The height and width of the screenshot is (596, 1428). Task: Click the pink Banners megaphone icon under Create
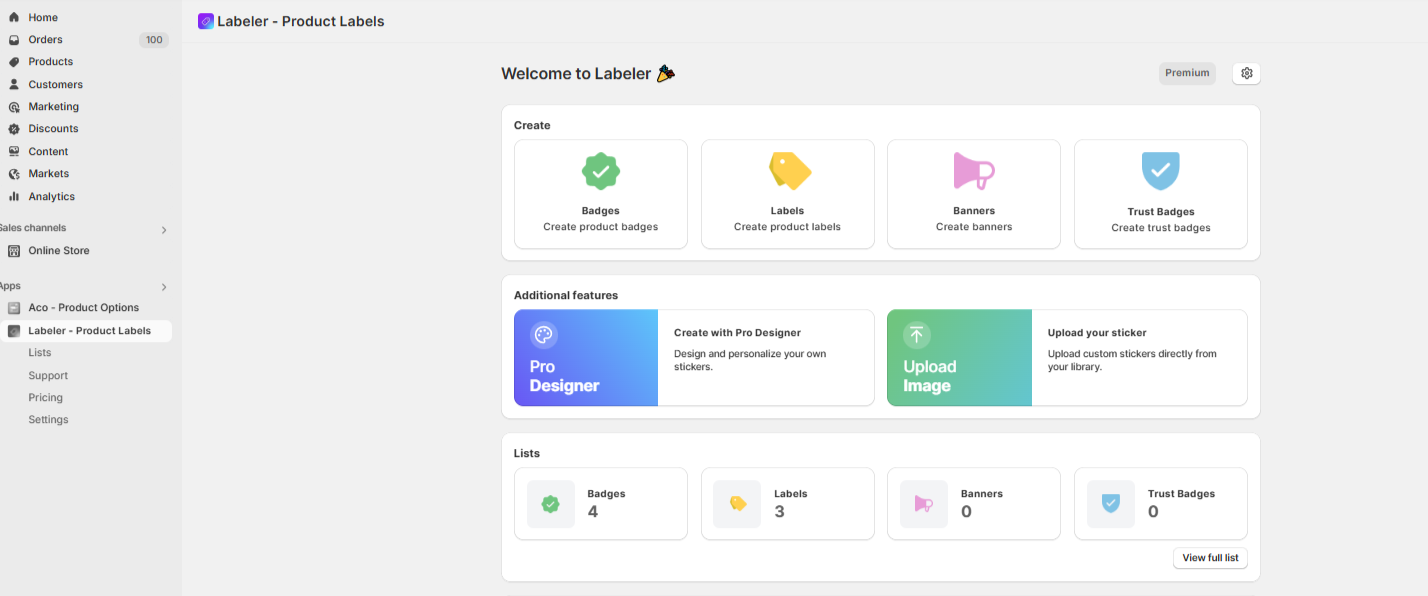pyautogui.click(x=974, y=171)
